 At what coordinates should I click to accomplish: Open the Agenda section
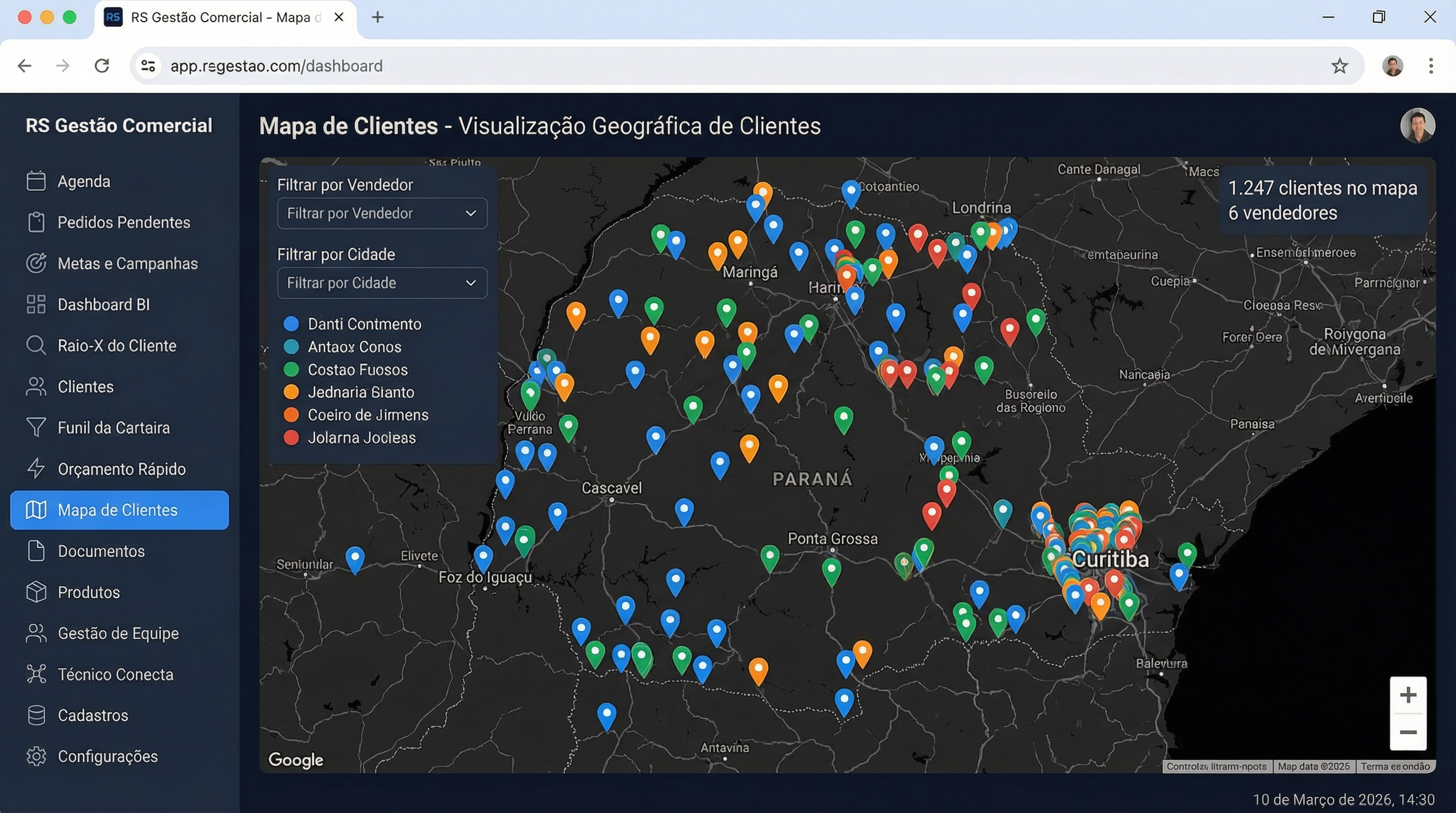coord(83,181)
